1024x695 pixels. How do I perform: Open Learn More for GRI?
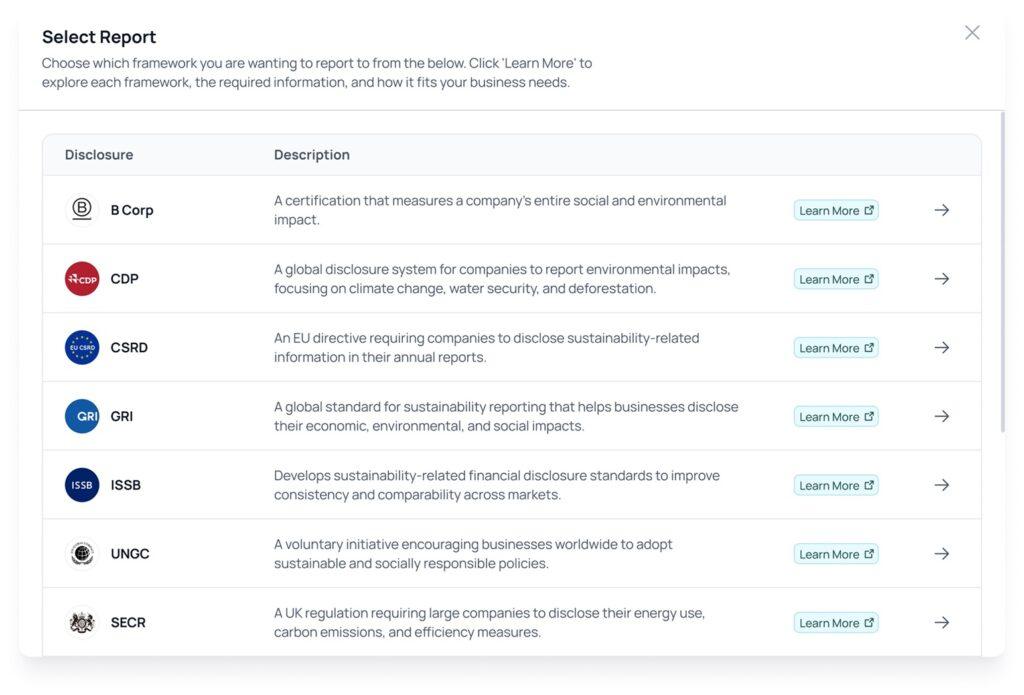click(x=836, y=417)
